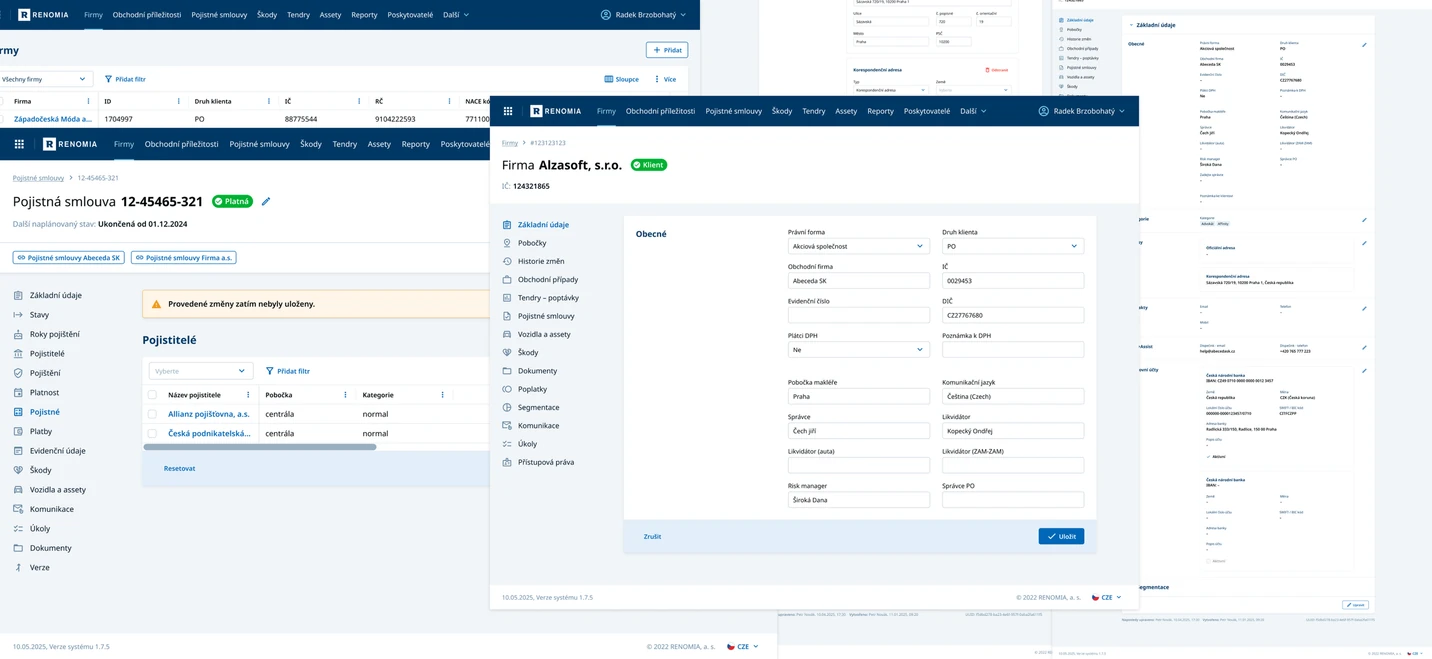1432x659 pixels.
Task: Click Platnost calendar icon in contract sidebar
Action: [x=18, y=393]
